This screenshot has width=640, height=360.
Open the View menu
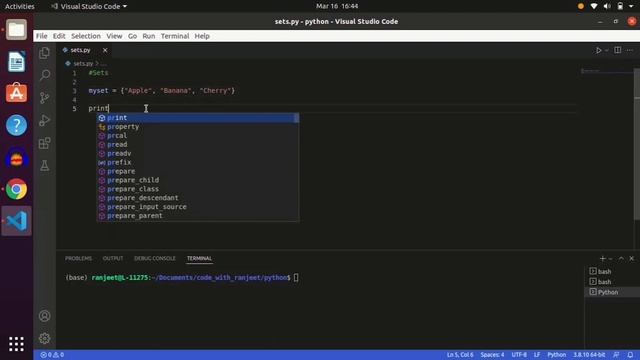(x=114, y=36)
